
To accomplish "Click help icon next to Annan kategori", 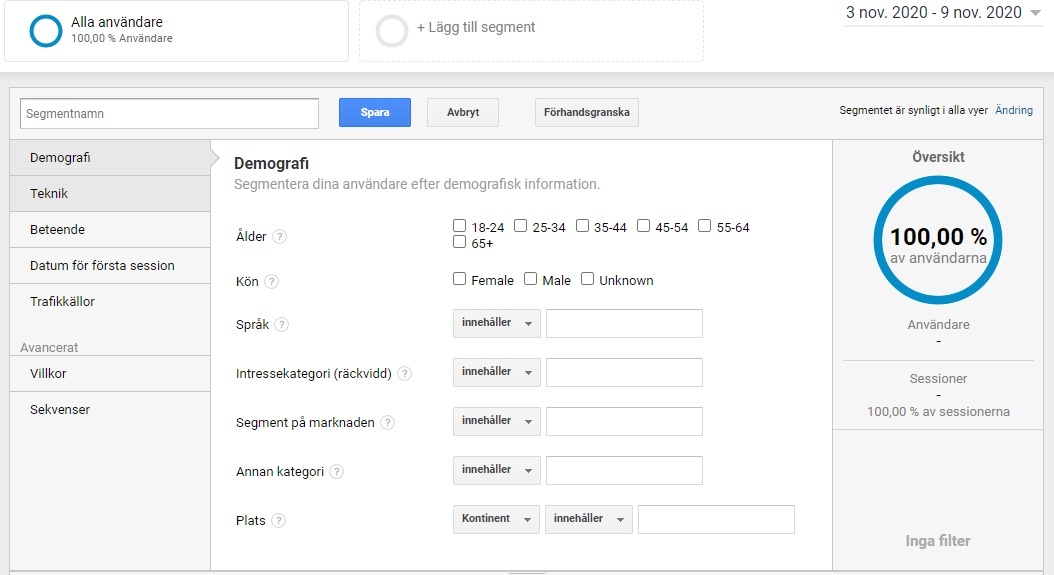I will 337,472.
